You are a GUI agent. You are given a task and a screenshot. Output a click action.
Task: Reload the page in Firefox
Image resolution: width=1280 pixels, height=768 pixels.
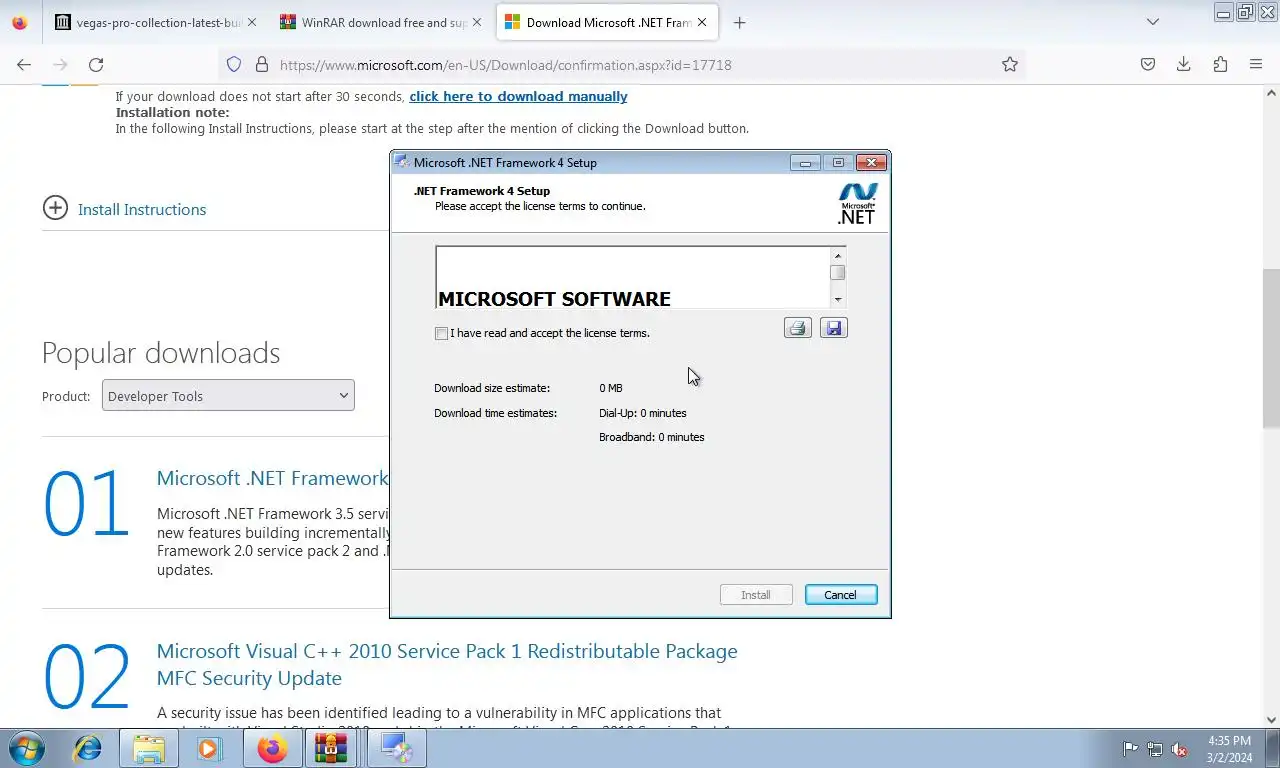(96, 64)
